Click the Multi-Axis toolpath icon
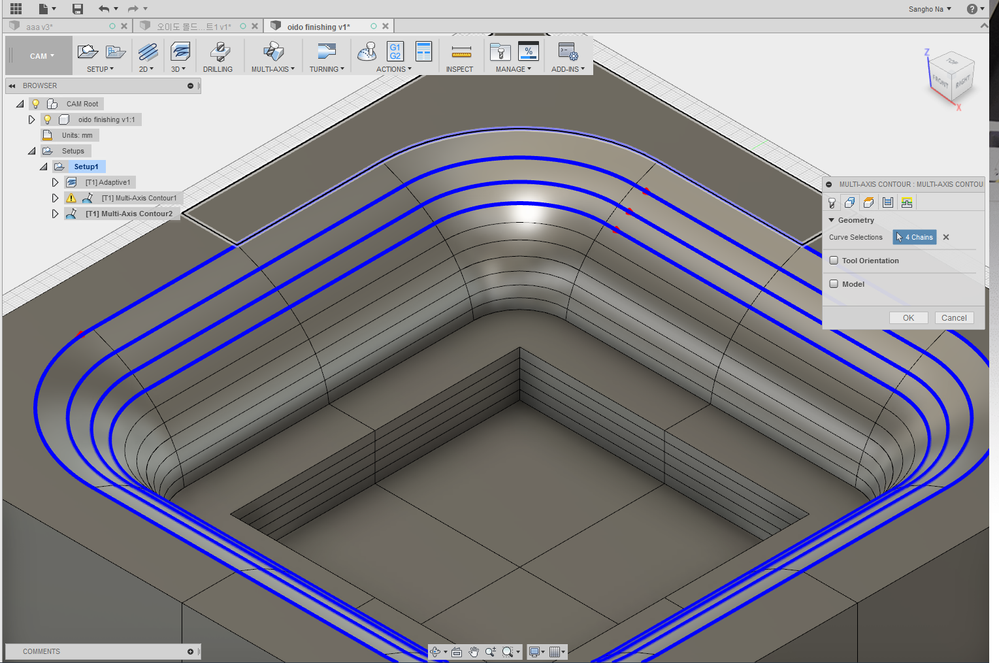 click(273, 52)
